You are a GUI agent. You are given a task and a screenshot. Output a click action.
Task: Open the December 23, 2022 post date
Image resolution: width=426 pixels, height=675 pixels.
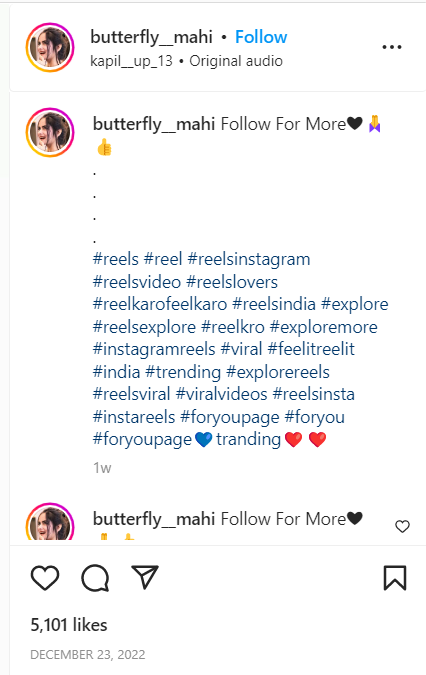click(x=88, y=655)
